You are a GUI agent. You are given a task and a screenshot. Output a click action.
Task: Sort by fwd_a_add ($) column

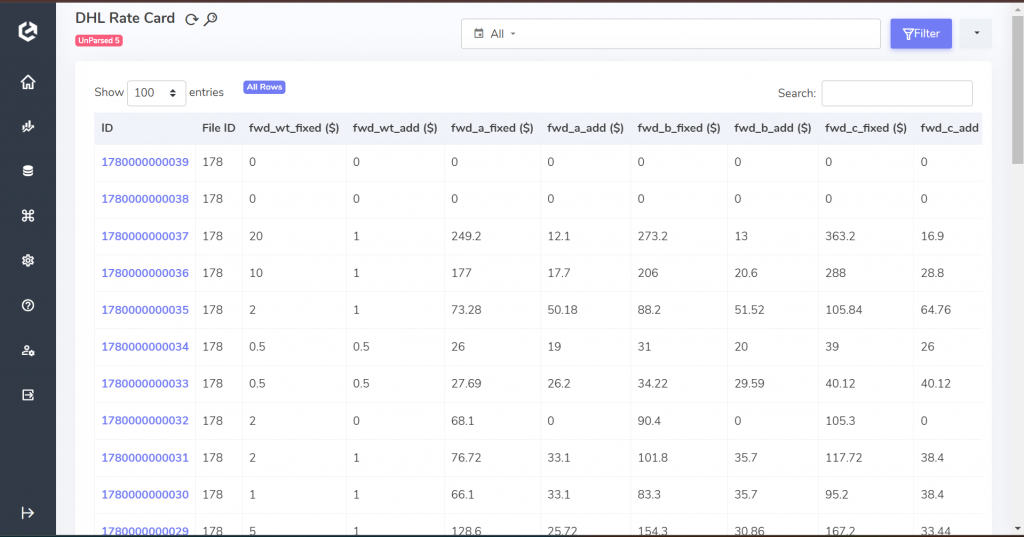click(585, 128)
